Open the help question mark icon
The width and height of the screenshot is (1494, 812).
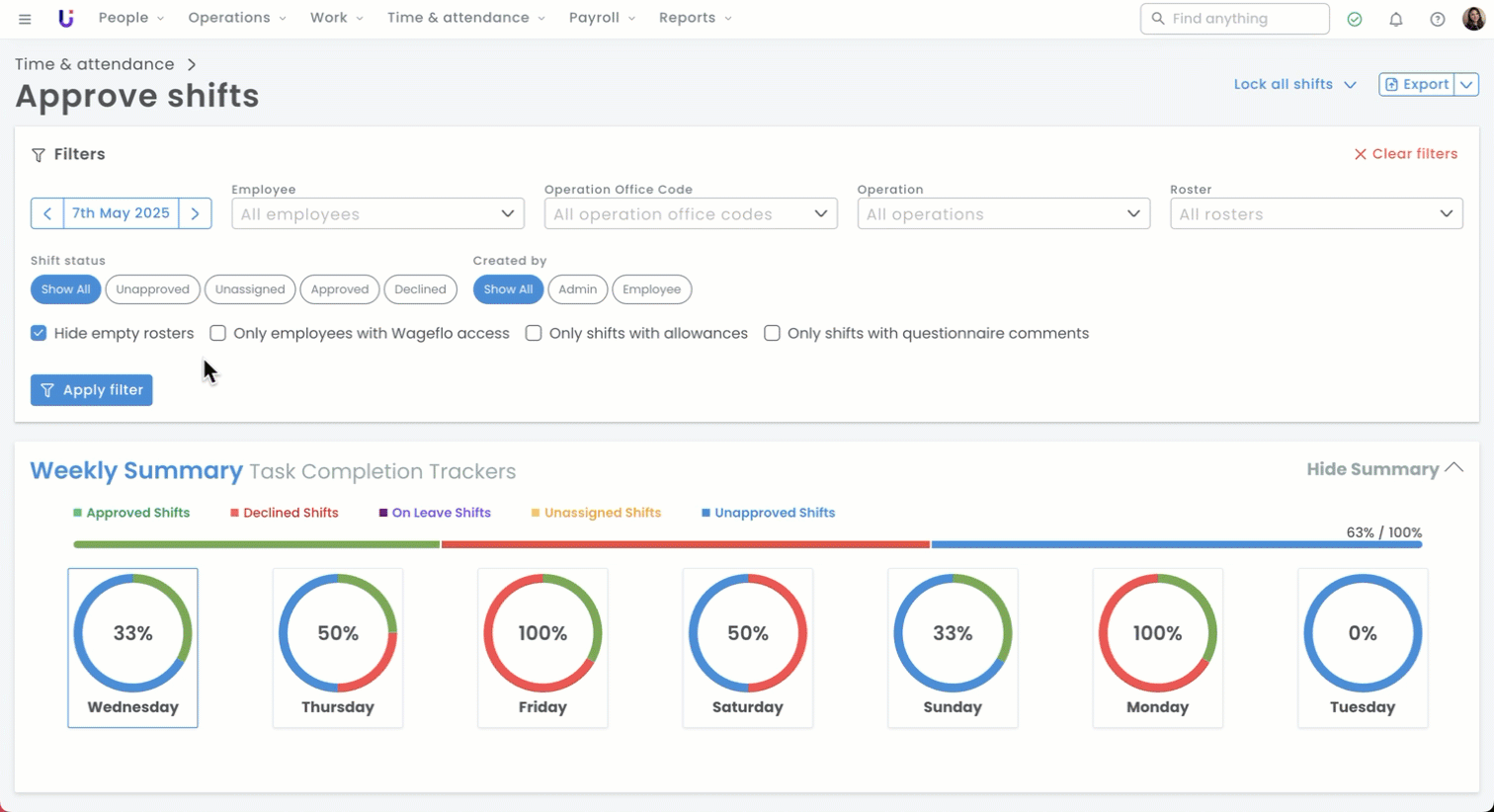1438,19
